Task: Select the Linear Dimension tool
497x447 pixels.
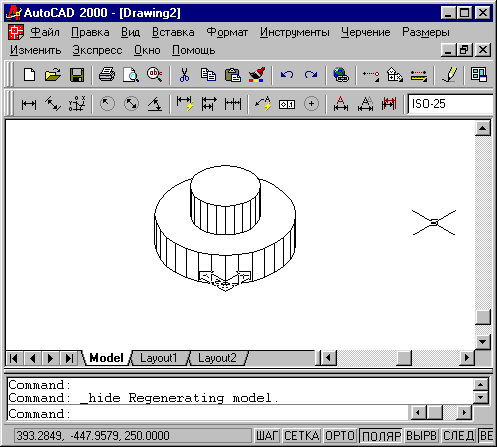Action: click(29, 104)
